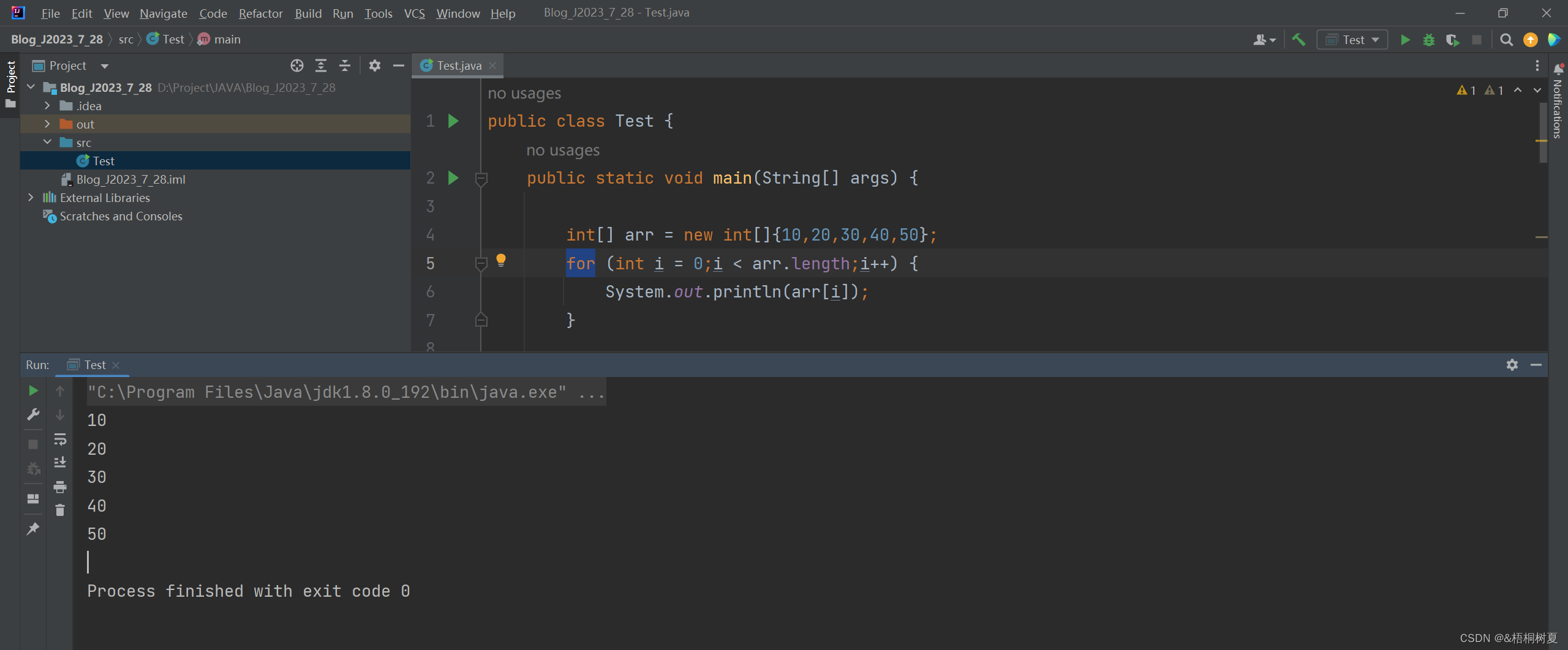Open the Project view mode dropdown
Image resolution: width=1568 pixels, height=650 pixels.
[105, 66]
